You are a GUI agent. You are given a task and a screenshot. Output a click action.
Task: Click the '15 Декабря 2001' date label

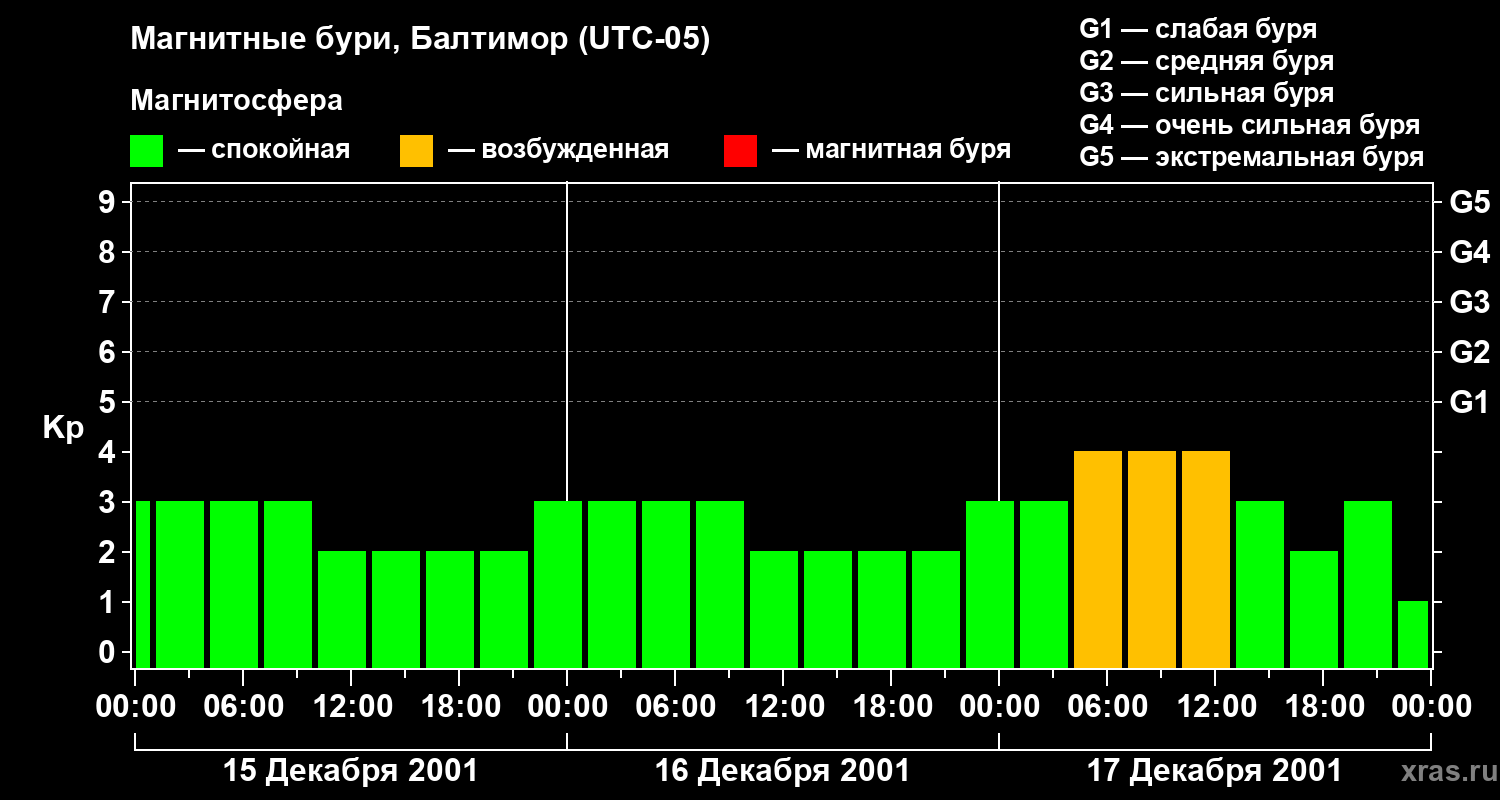pos(350,771)
